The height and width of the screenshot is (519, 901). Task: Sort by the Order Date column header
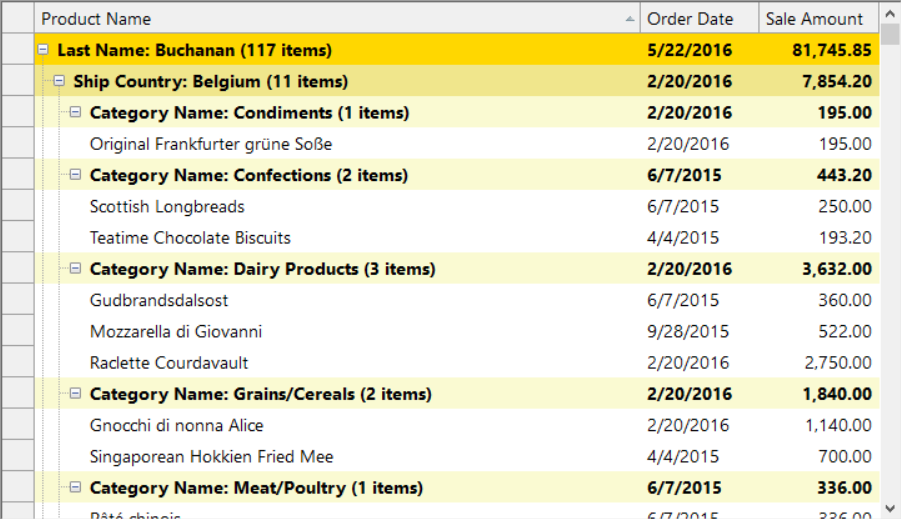tap(700, 18)
